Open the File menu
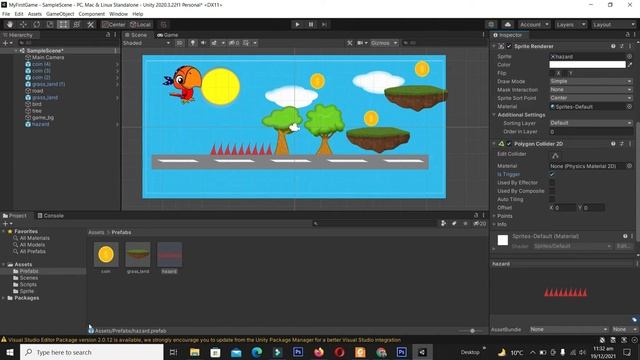The width and height of the screenshot is (640, 360). pos(6,14)
